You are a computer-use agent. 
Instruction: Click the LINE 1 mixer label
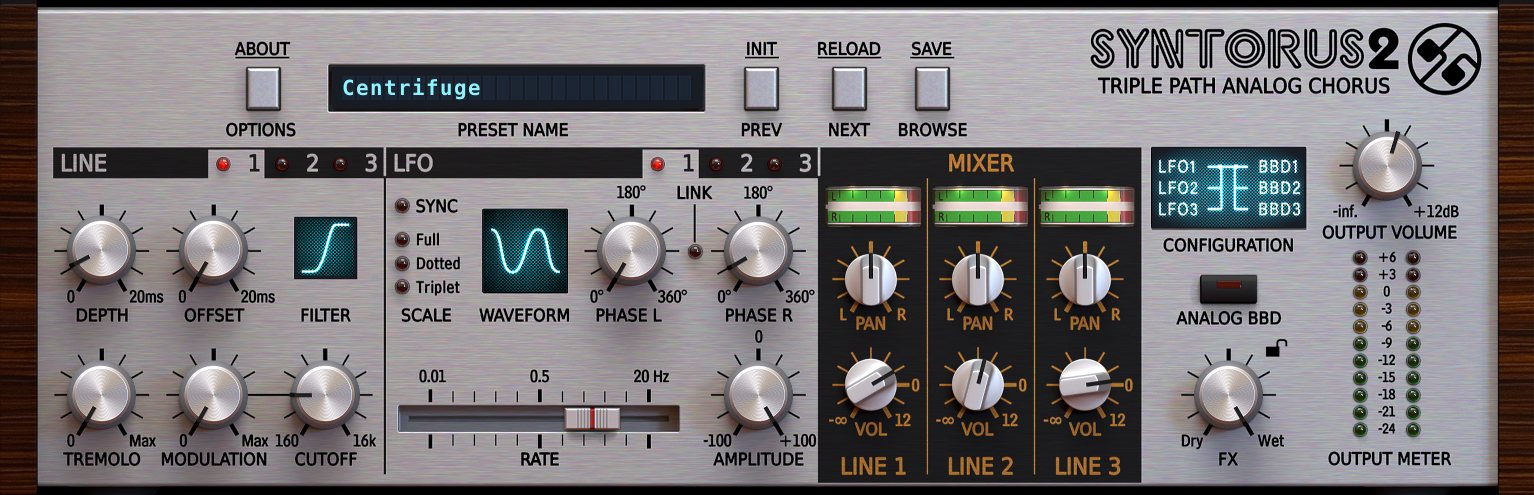(x=873, y=466)
